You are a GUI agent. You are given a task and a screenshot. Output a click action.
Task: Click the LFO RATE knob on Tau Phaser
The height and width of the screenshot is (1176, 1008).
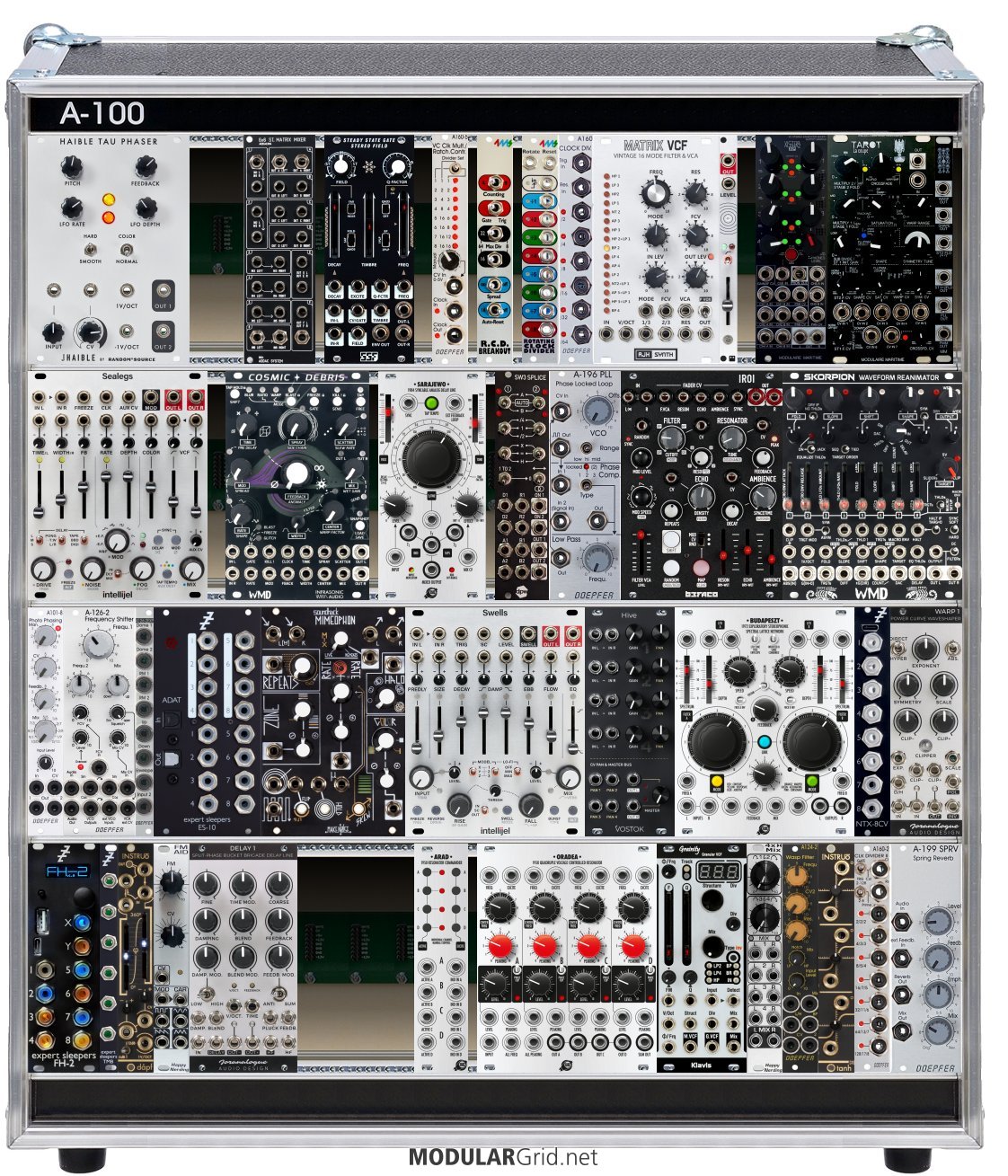pyautogui.click(x=72, y=207)
